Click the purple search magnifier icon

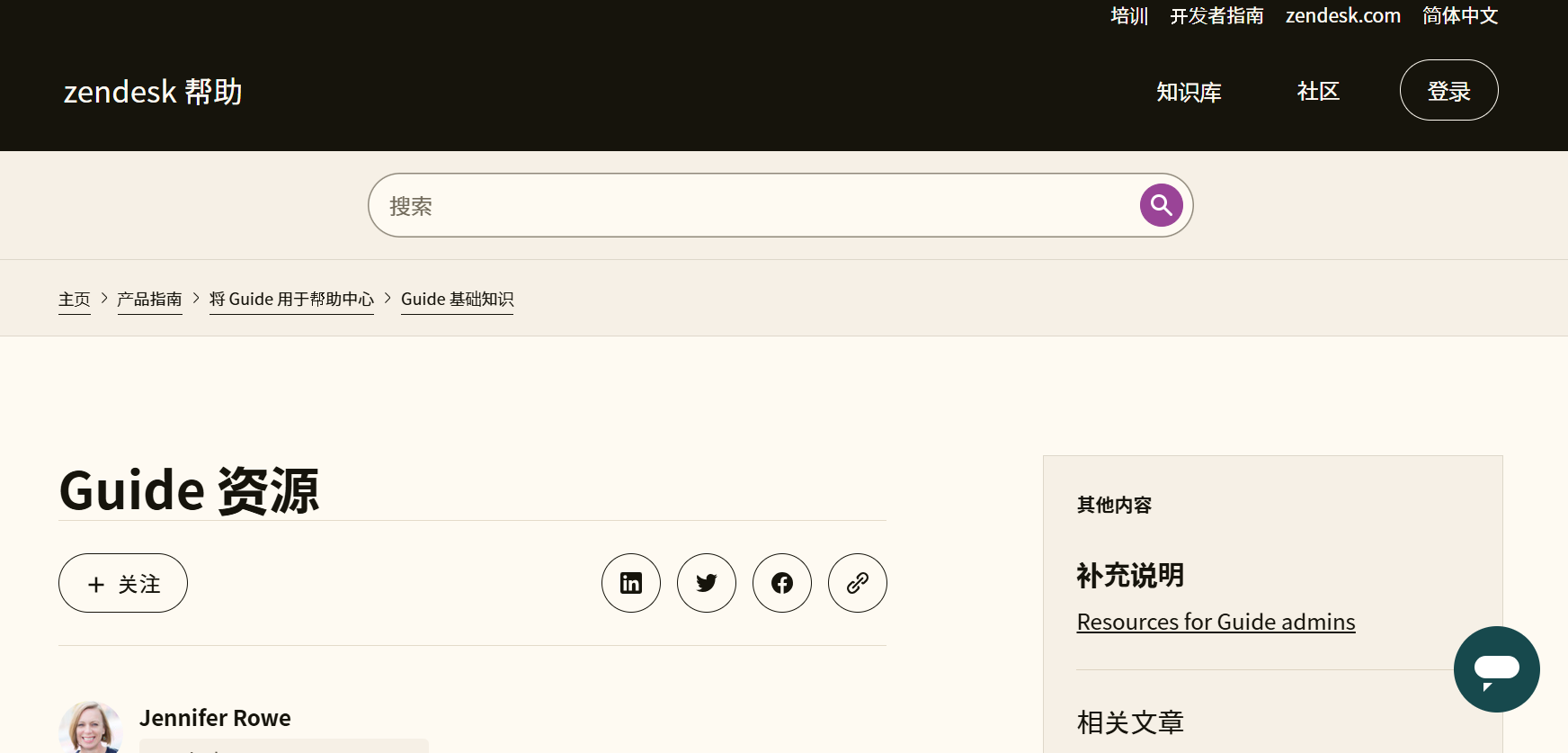click(x=1161, y=205)
